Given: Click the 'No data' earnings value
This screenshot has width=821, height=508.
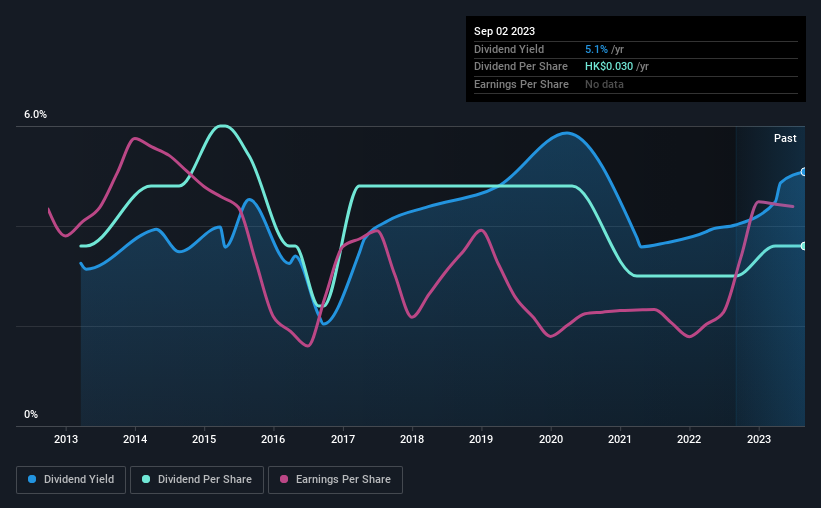Looking at the screenshot, I should 604,84.
